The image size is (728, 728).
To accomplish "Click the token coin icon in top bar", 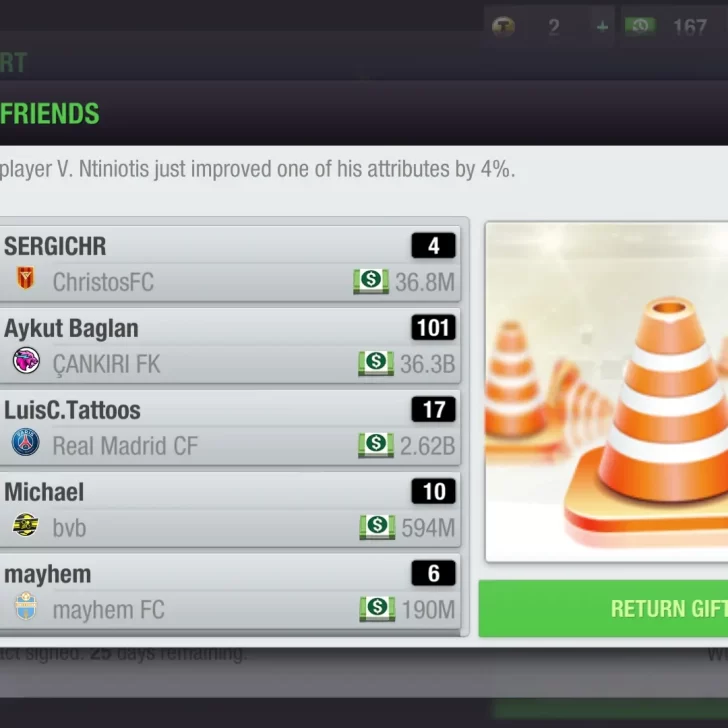I will click(x=503, y=26).
